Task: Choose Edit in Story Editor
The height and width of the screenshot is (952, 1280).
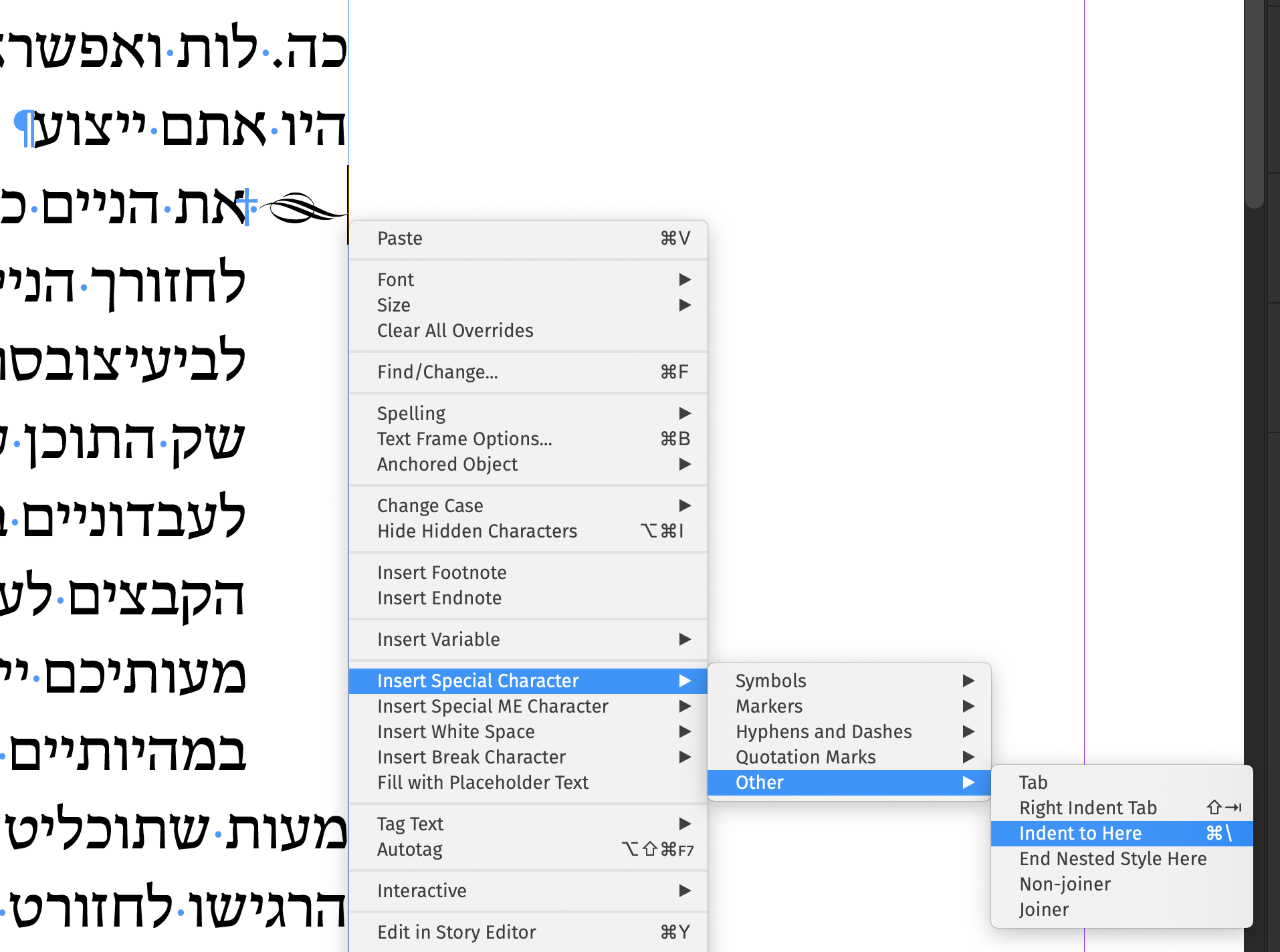Action: [528, 932]
